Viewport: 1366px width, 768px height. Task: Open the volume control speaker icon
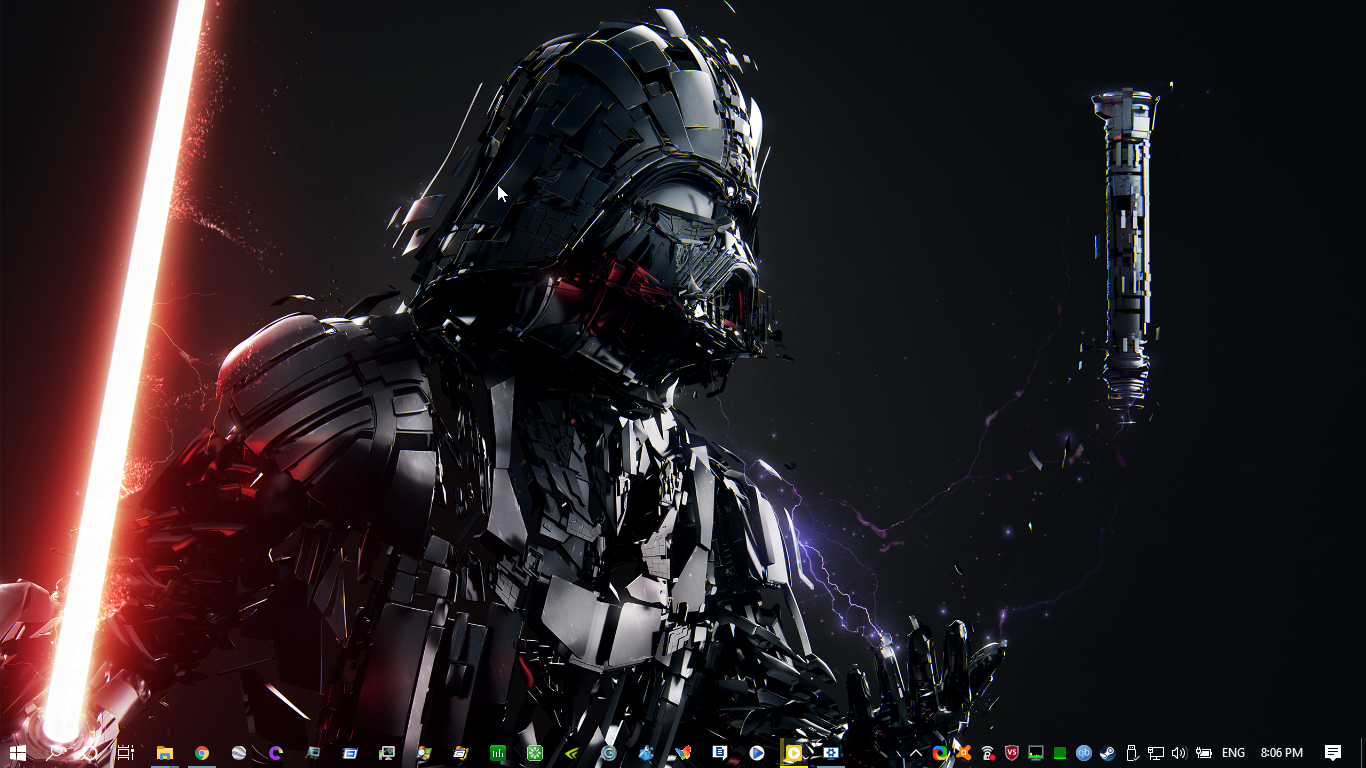coord(1179,752)
